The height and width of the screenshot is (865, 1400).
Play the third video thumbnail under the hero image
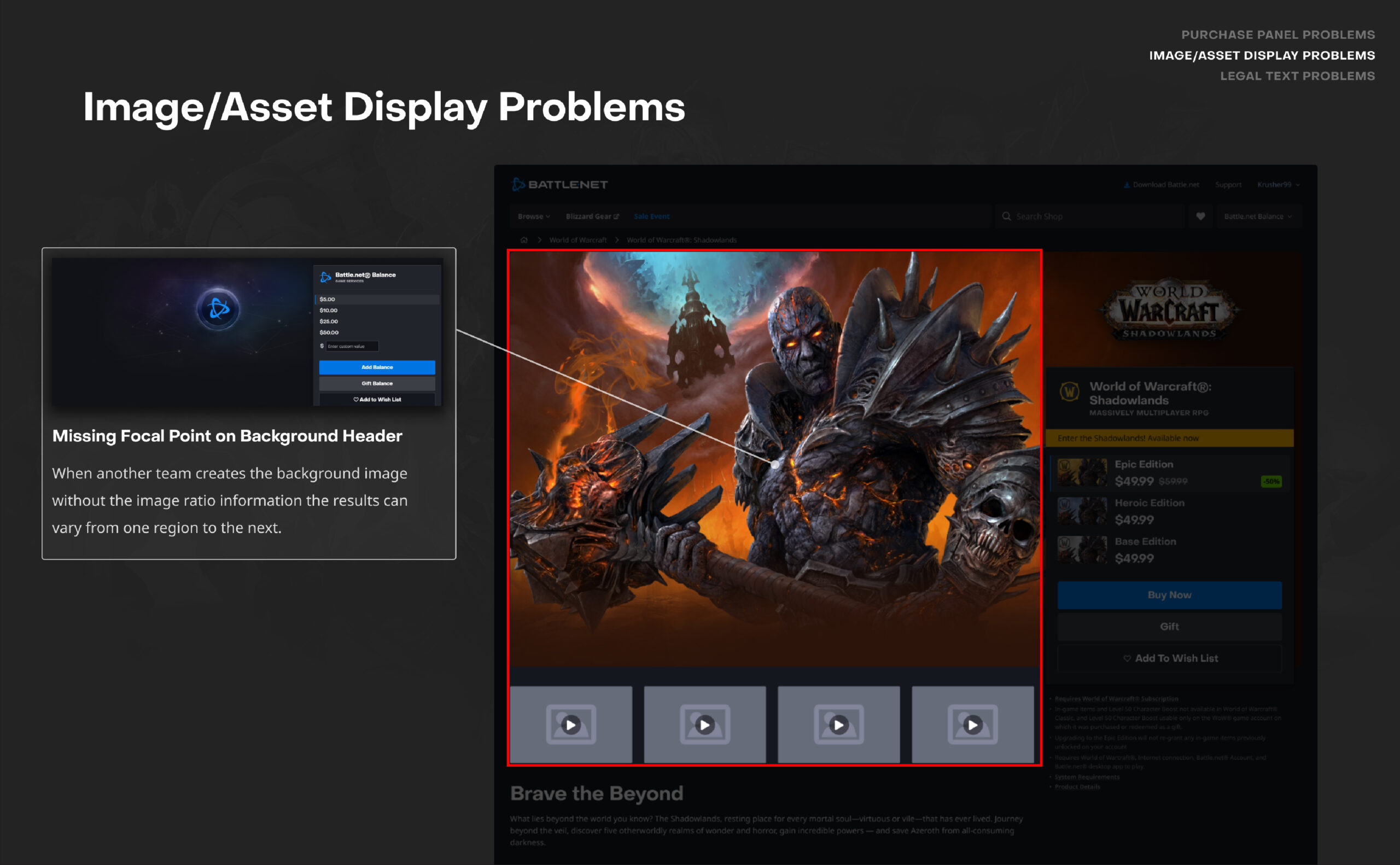pyautogui.click(x=839, y=724)
